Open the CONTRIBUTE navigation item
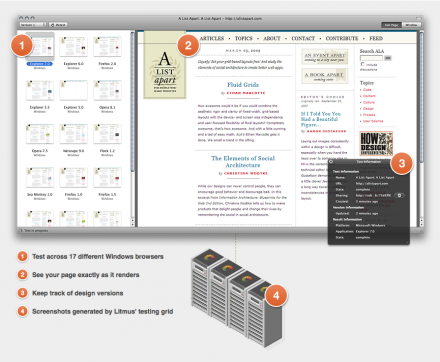The image size is (440, 362). 342,38
